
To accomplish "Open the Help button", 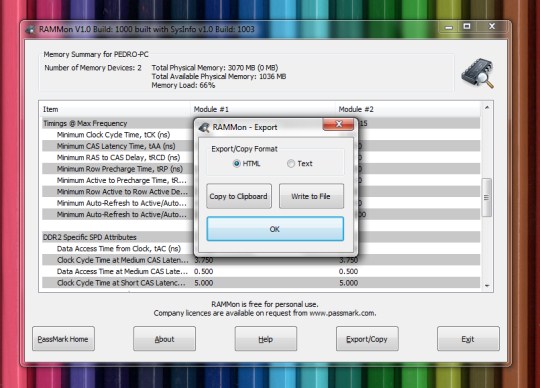I will 266,339.
